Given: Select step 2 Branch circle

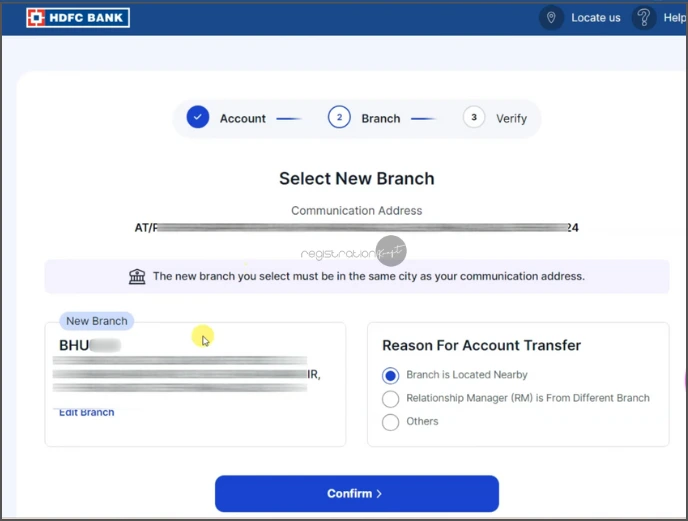Looking at the screenshot, I should pyautogui.click(x=339, y=117).
